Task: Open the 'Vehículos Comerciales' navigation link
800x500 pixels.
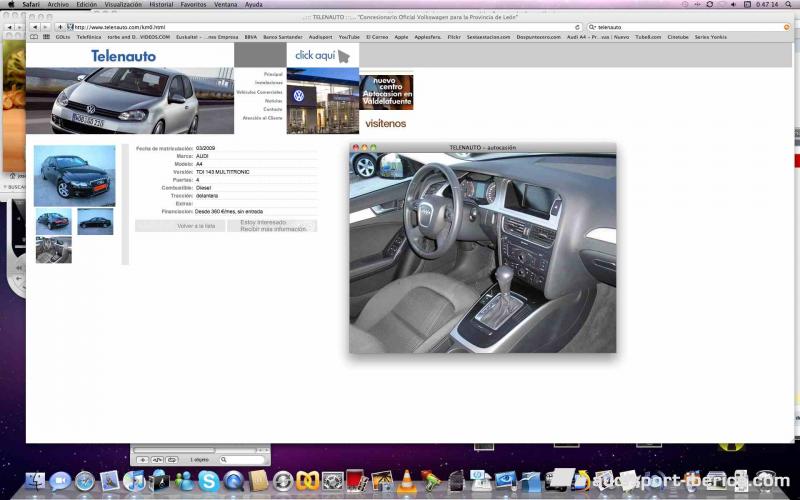Action: [259, 91]
